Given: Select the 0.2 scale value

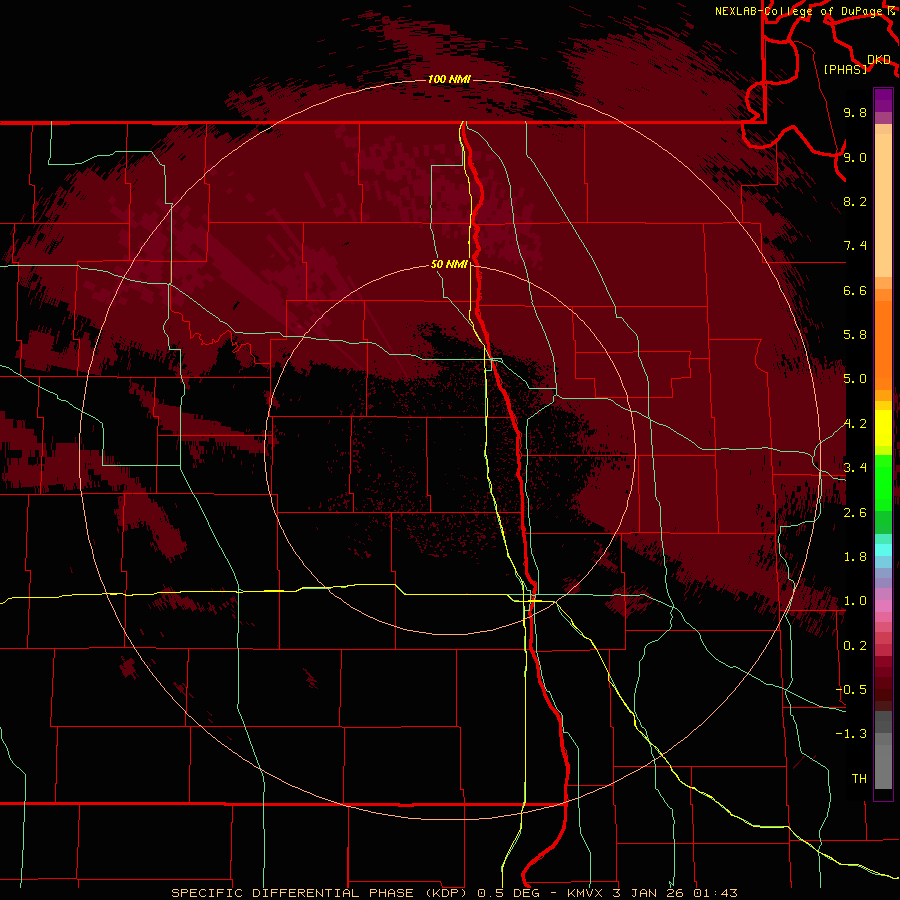Looking at the screenshot, I should [x=855, y=646].
